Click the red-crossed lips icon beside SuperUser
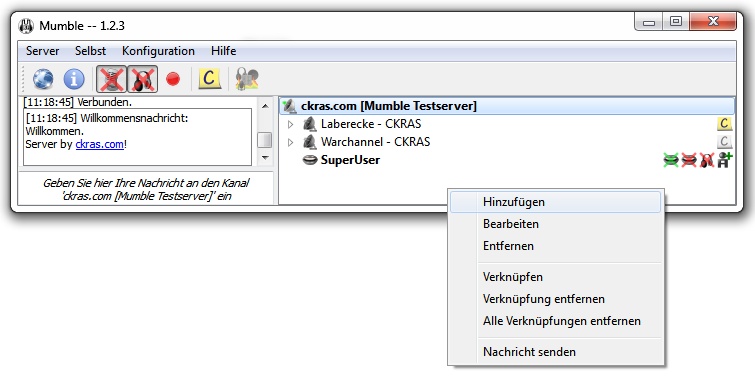The width and height of the screenshot is (755, 380). click(689, 160)
